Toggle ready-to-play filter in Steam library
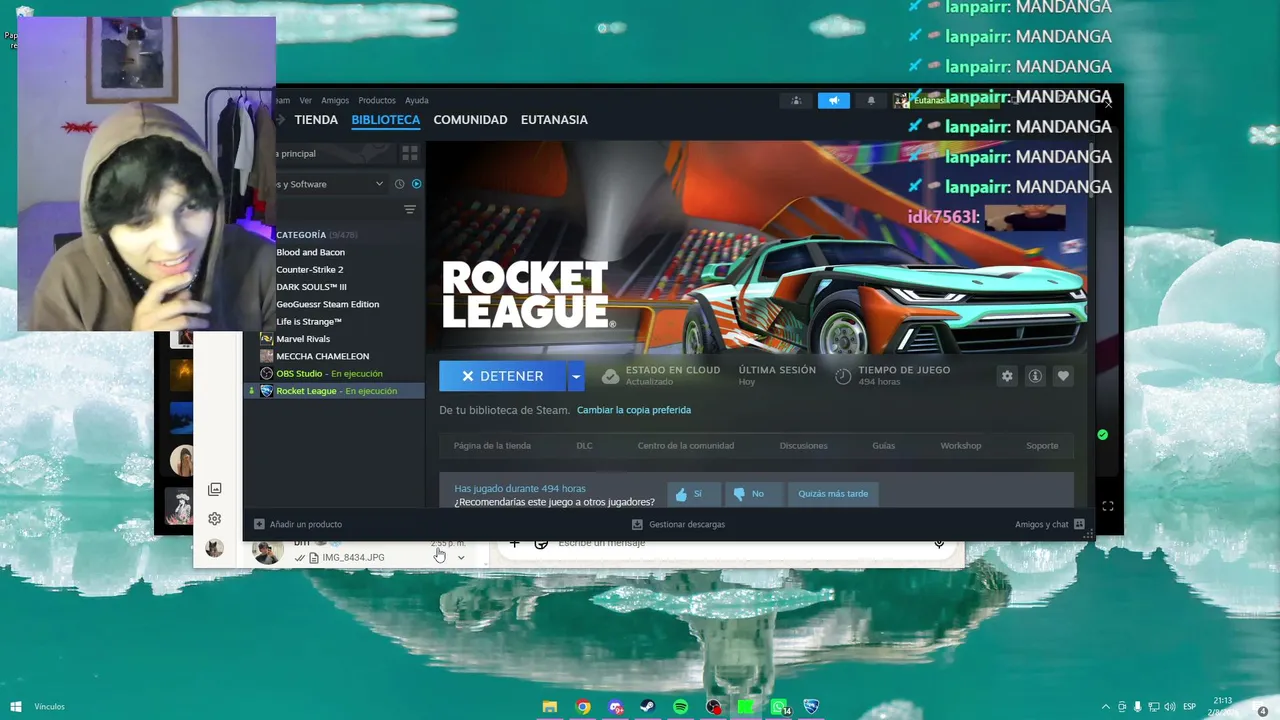 click(x=417, y=184)
